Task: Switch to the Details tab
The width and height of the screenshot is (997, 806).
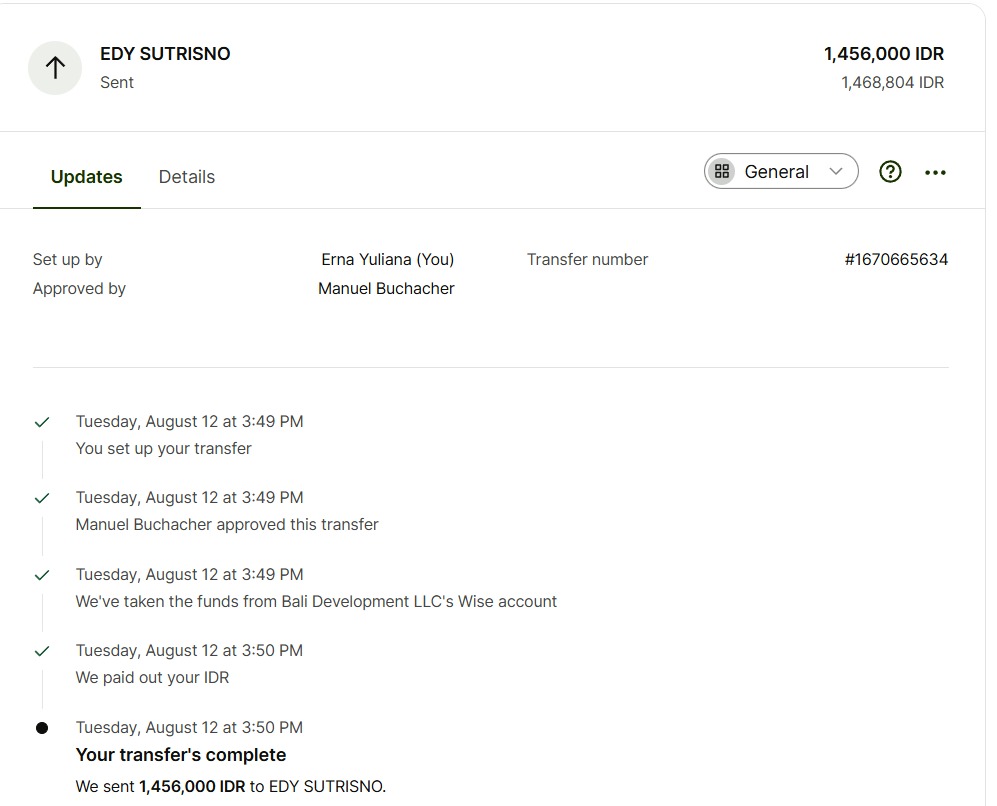Action: [x=187, y=177]
